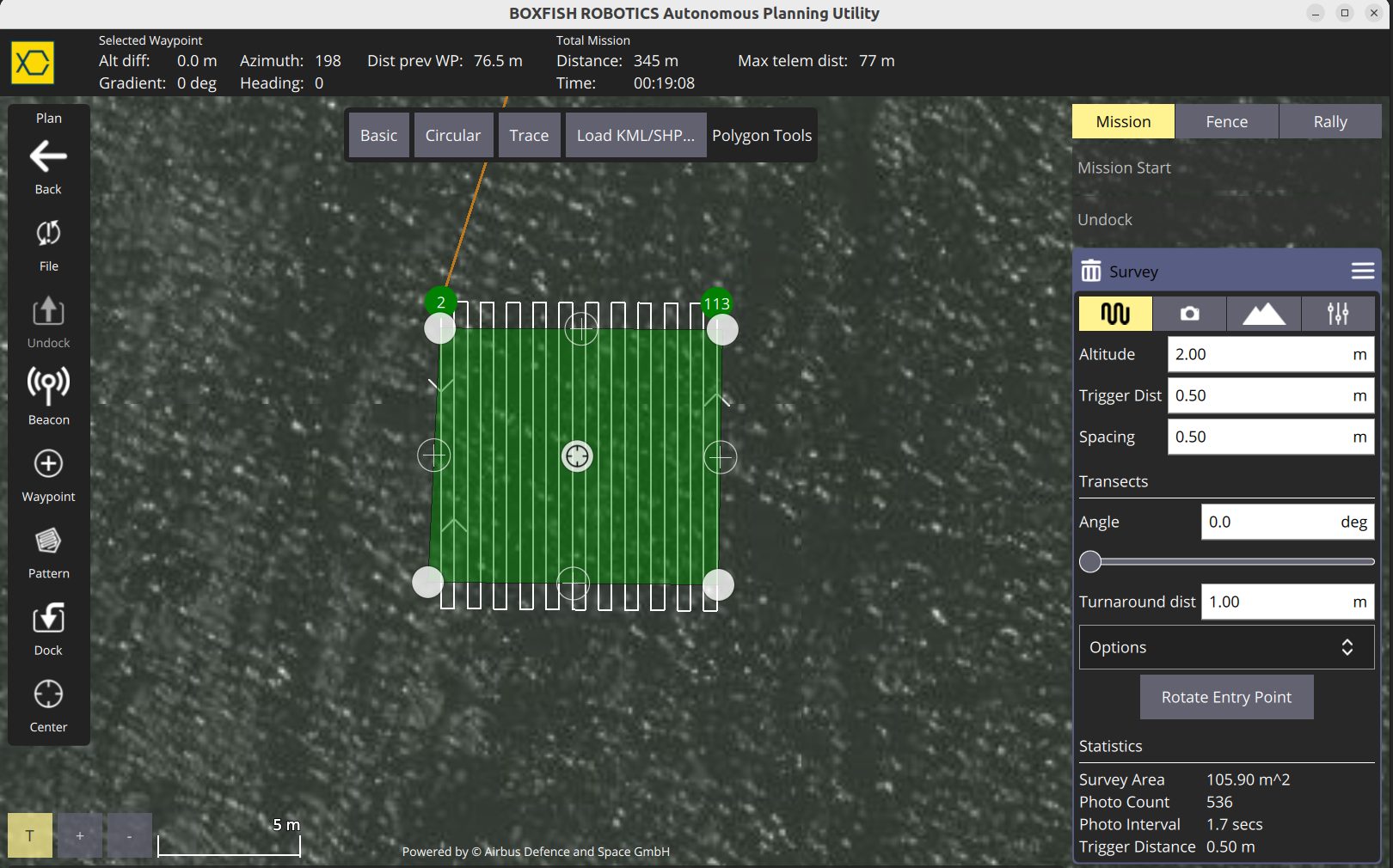Select the Waypoint tool
This screenshot has width=1393, height=868.
(x=48, y=464)
